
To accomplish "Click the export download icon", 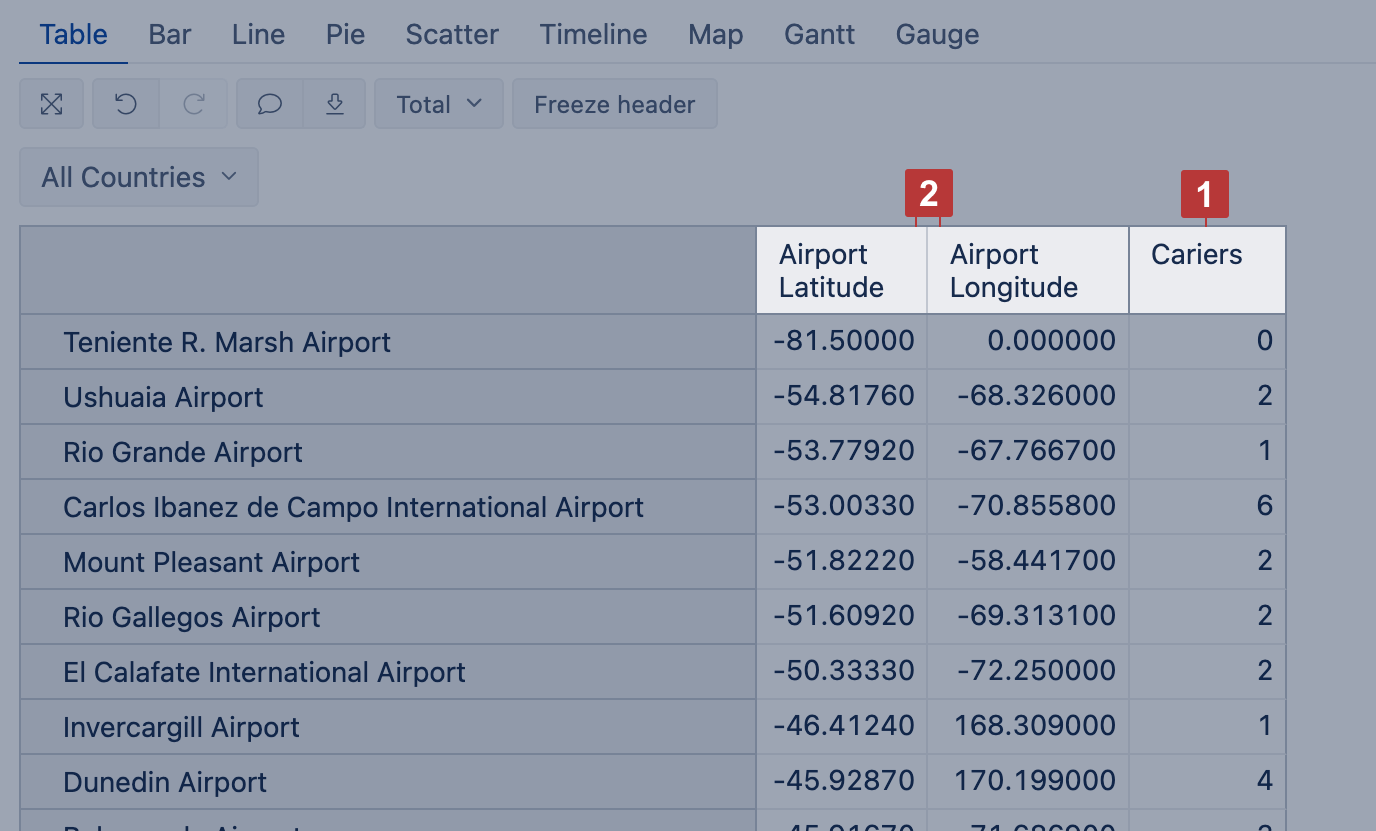I will pyautogui.click(x=335, y=104).
